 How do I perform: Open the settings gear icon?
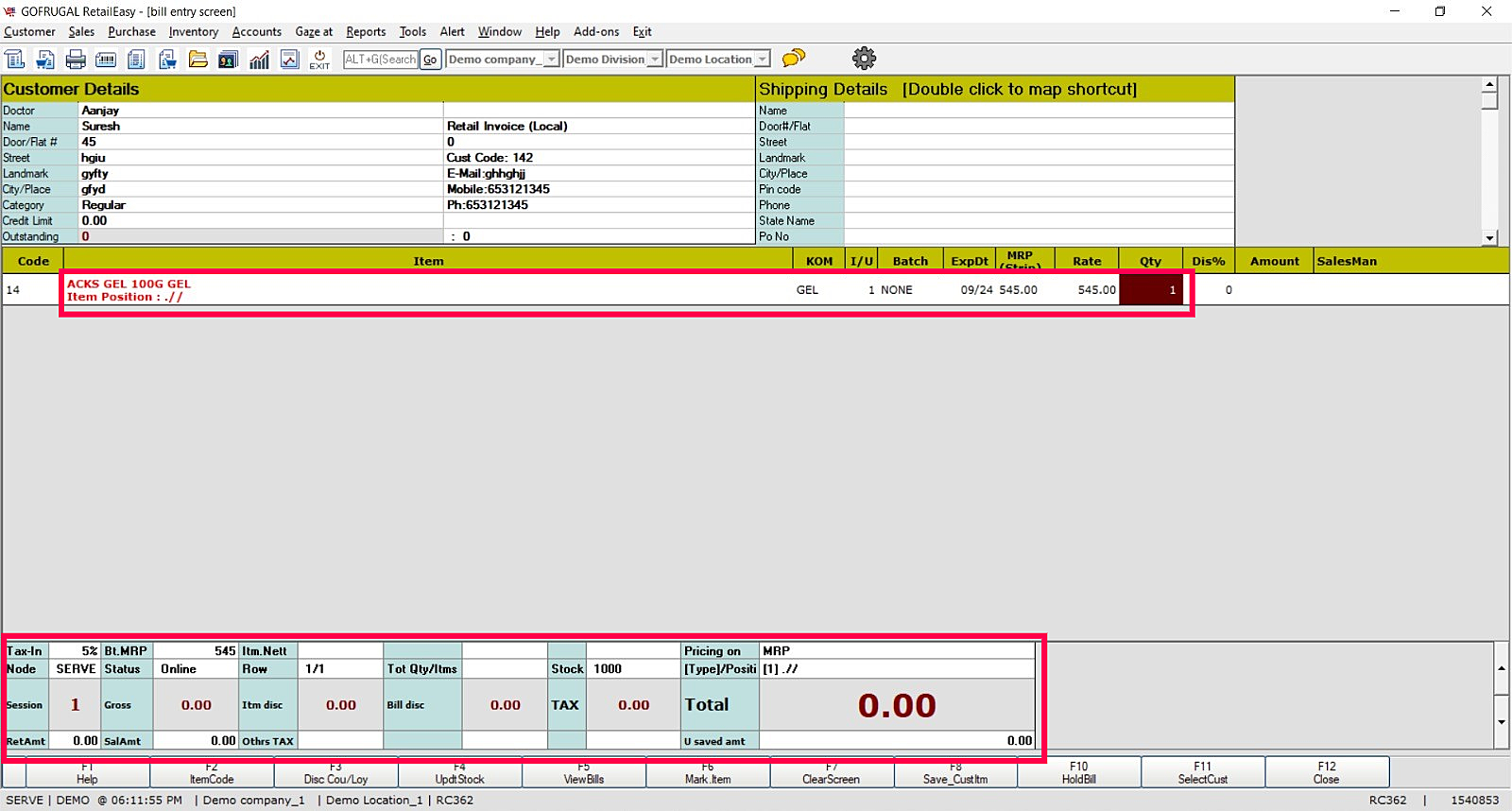[x=864, y=59]
